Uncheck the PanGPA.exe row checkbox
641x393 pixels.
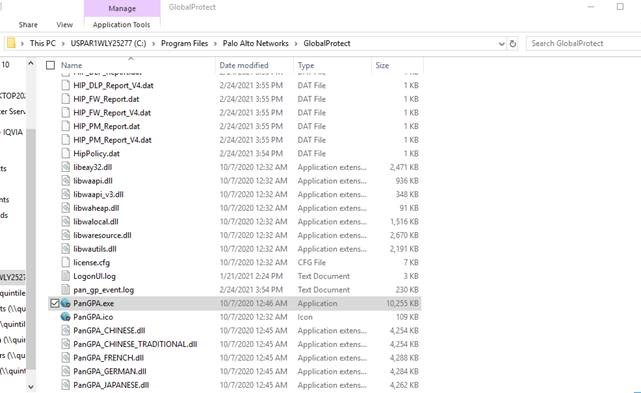(54, 303)
